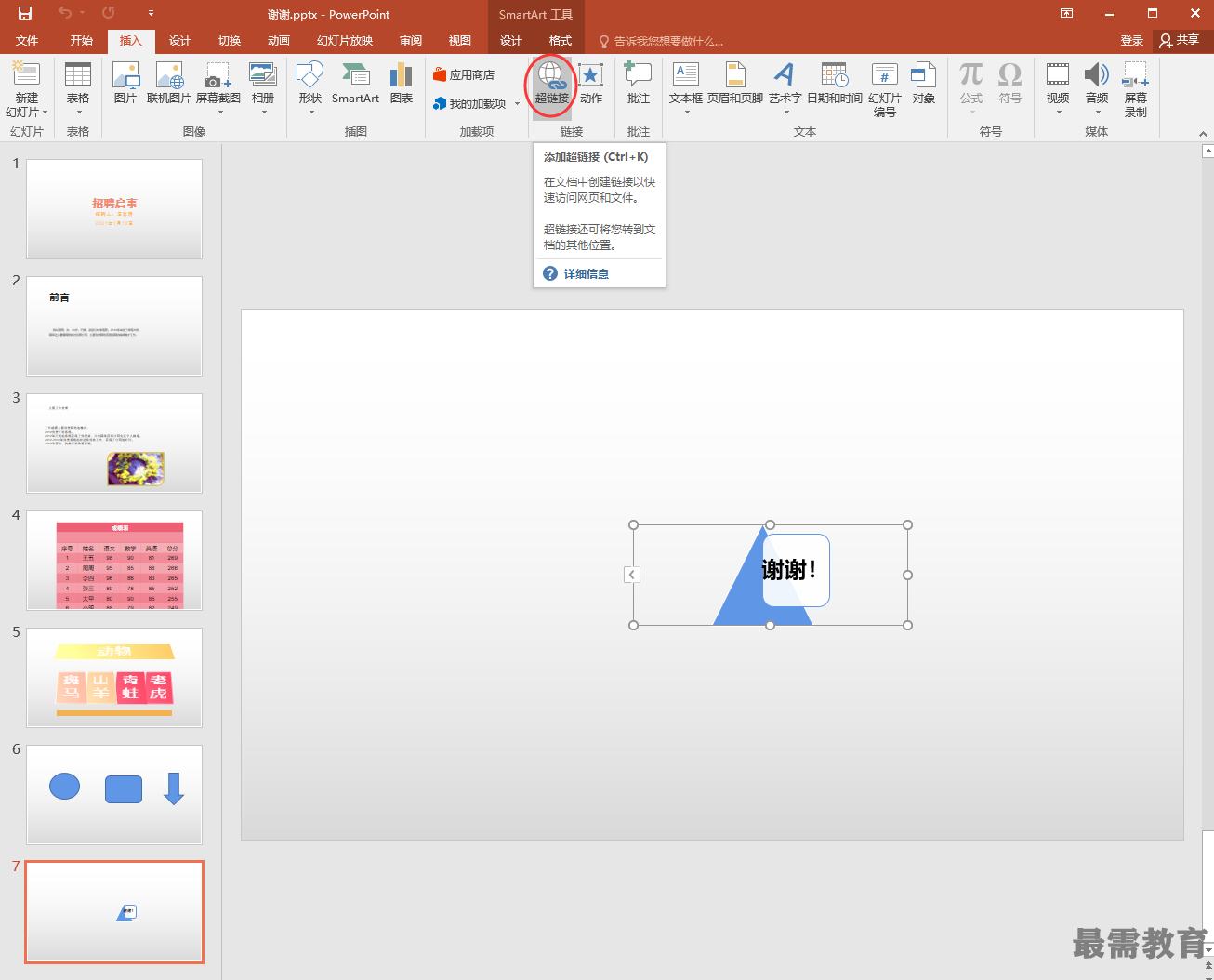Click the 新建幻灯片 icon

(x=27, y=74)
